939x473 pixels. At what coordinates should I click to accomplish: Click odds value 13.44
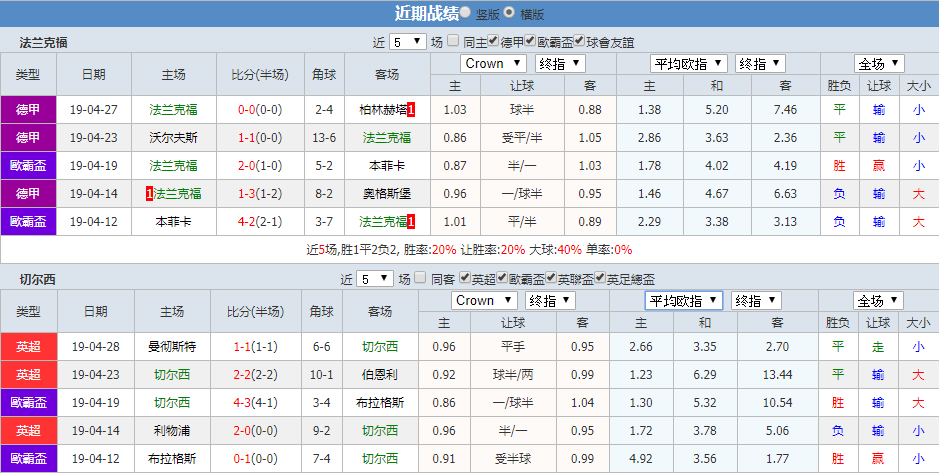(x=778, y=375)
